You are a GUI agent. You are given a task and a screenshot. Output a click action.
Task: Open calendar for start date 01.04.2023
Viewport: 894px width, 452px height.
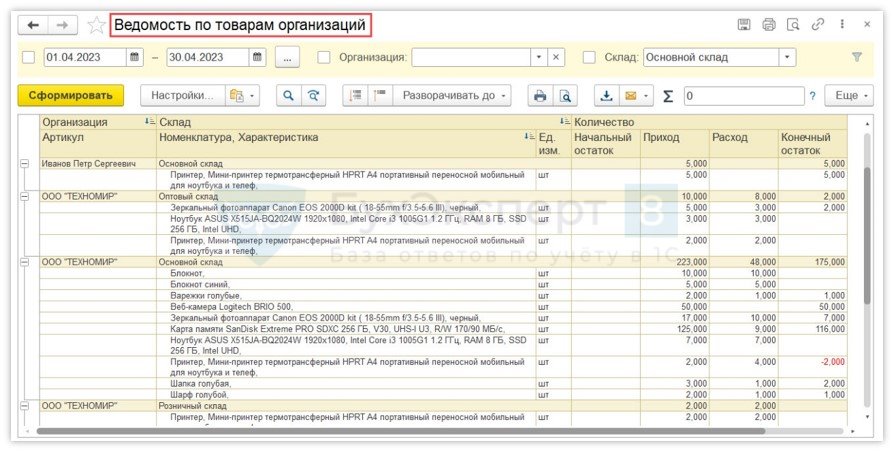point(135,57)
